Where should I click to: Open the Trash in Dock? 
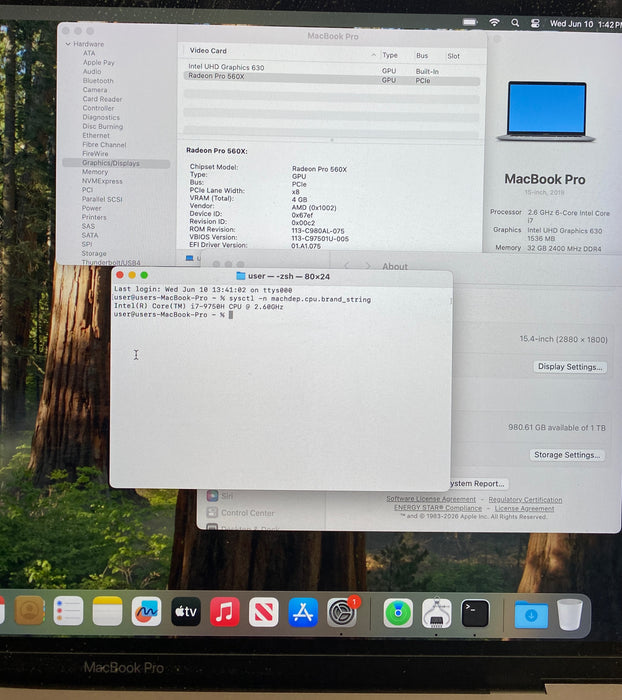pyautogui.click(x=570, y=615)
